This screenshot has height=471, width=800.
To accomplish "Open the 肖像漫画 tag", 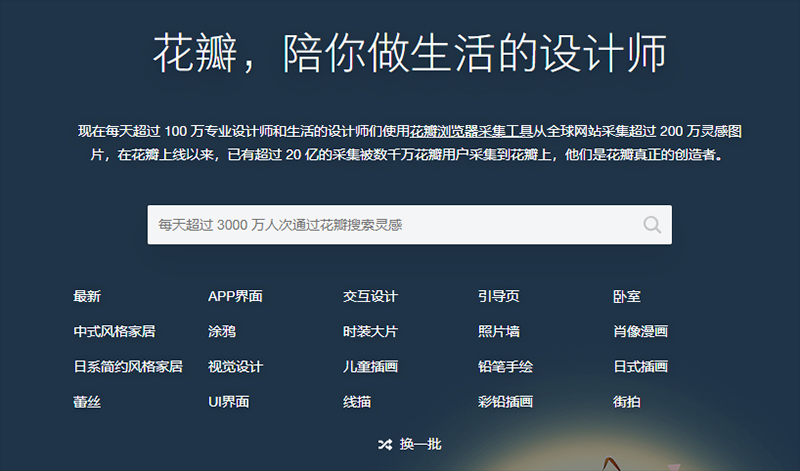I will click(x=640, y=331).
